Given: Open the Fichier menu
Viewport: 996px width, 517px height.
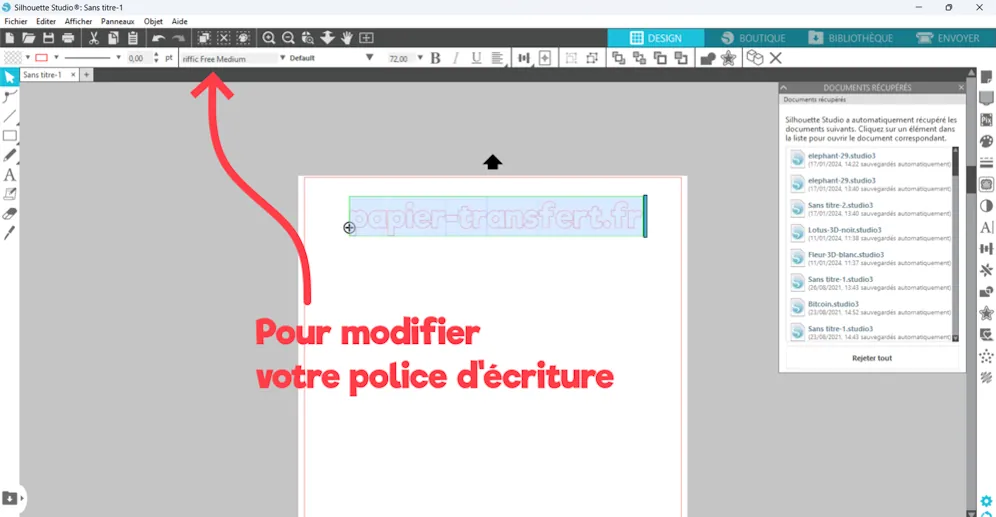Looking at the screenshot, I should 16,21.
